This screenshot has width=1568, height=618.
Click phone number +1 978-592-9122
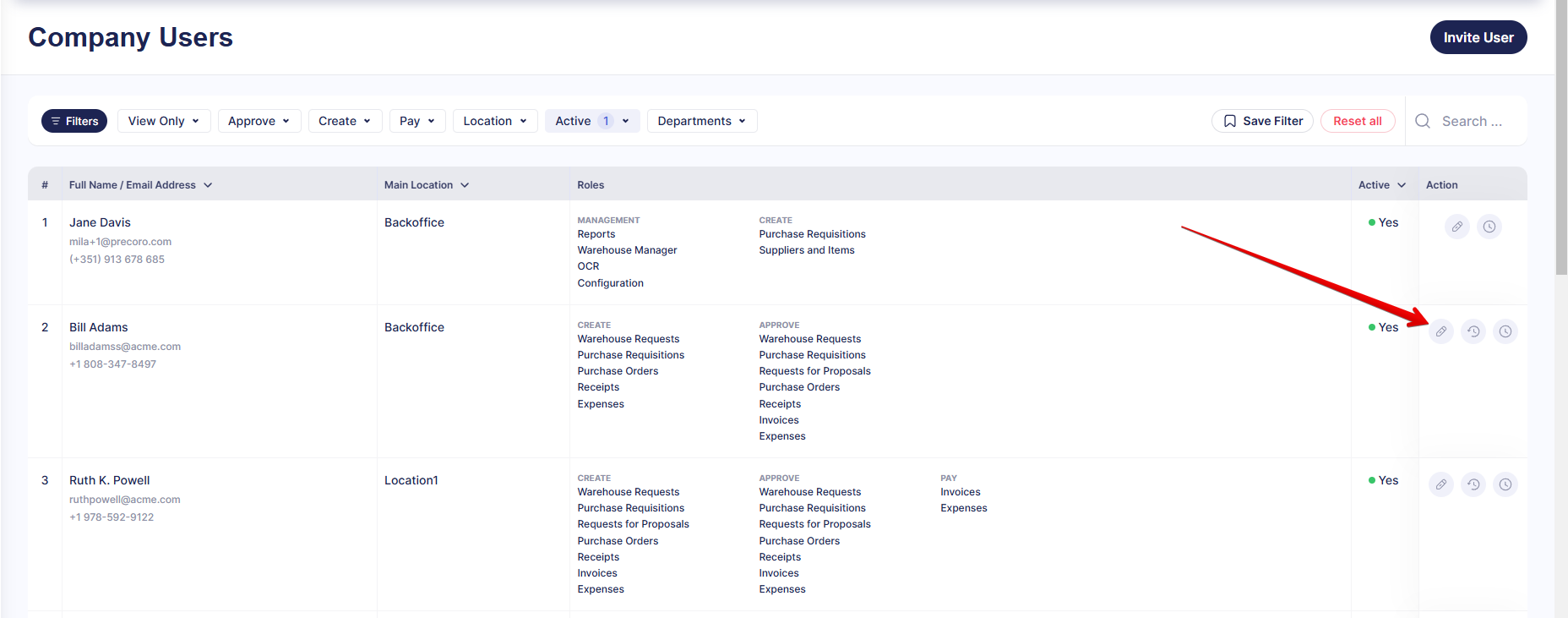click(112, 517)
